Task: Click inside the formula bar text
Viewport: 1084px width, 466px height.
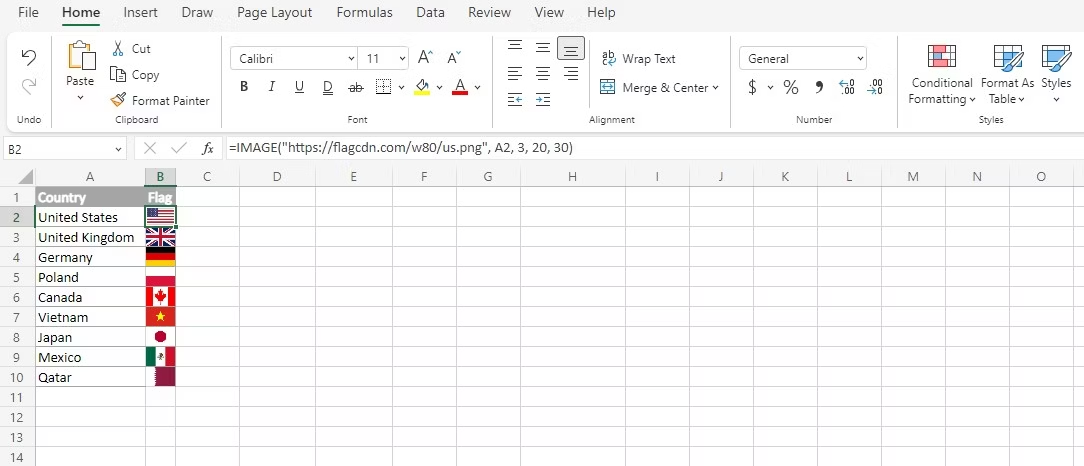Action: point(402,148)
